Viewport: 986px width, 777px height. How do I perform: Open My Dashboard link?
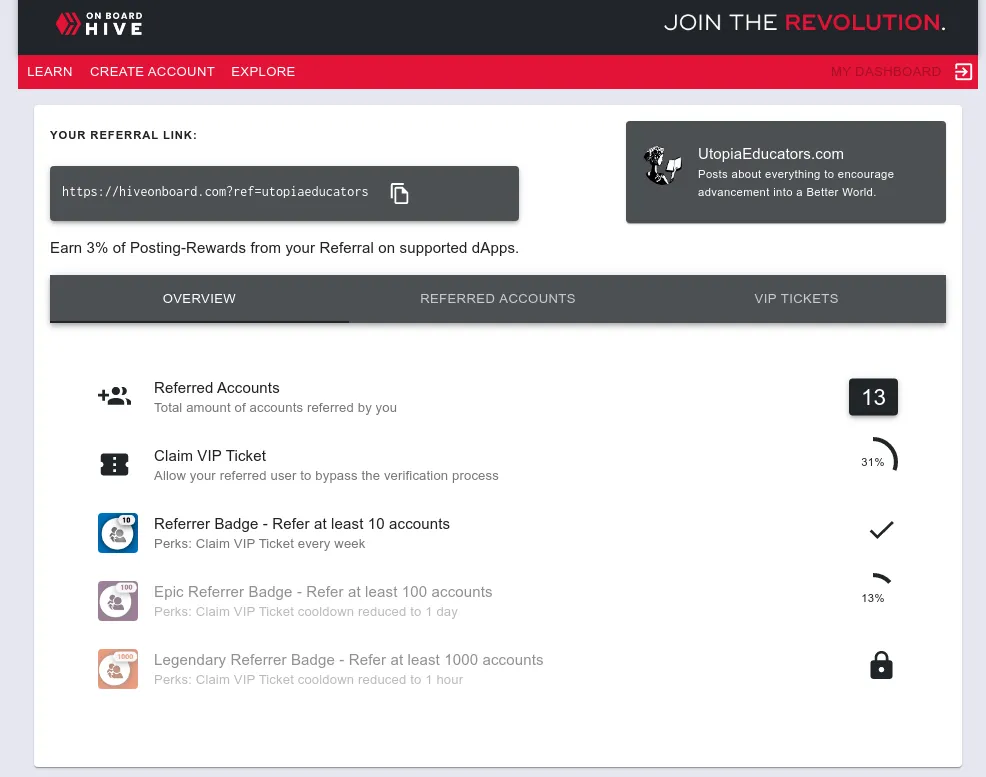(x=885, y=72)
